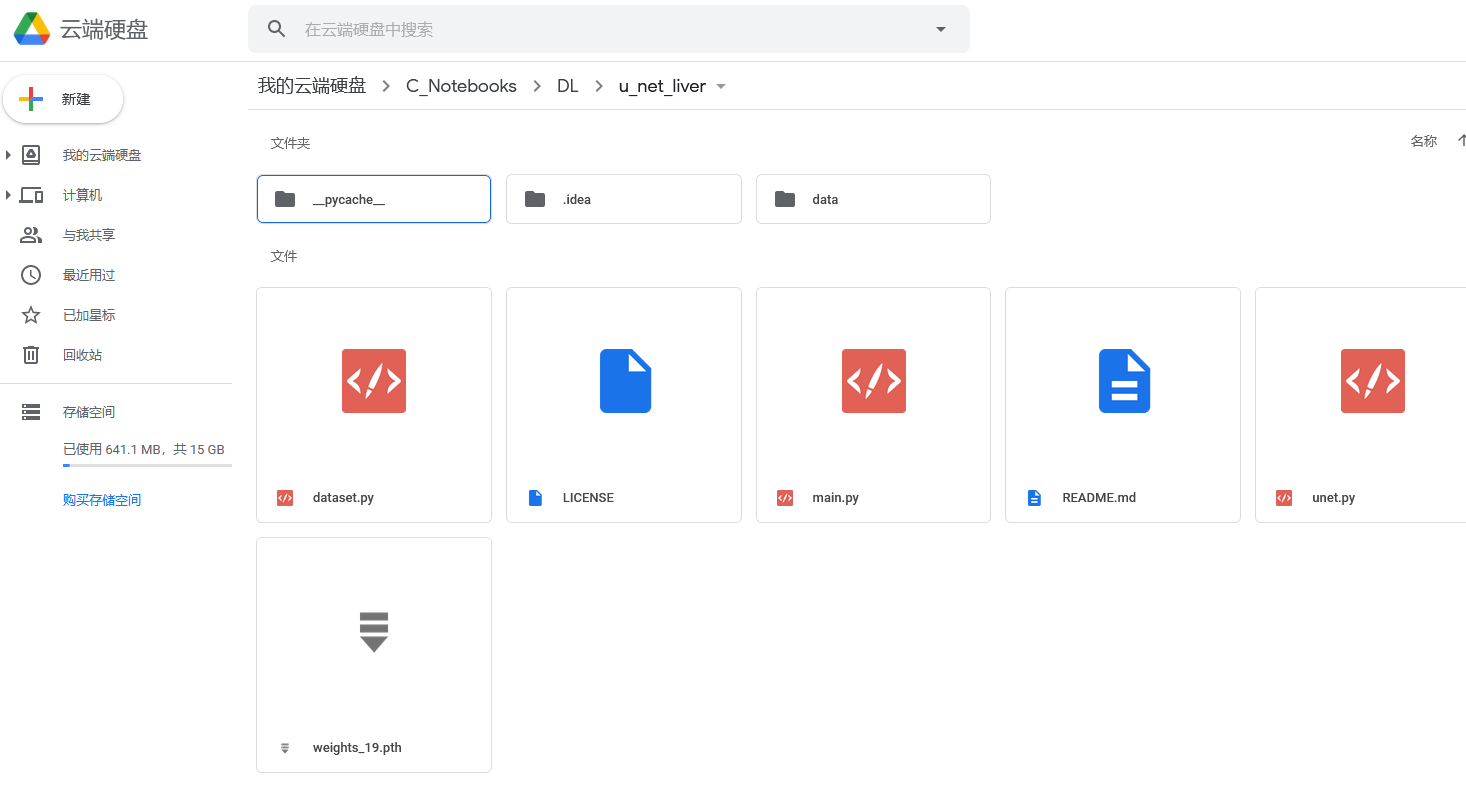The height and width of the screenshot is (789, 1466).
Task: Click the My Drive sidebar icon
Action: pos(31,155)
